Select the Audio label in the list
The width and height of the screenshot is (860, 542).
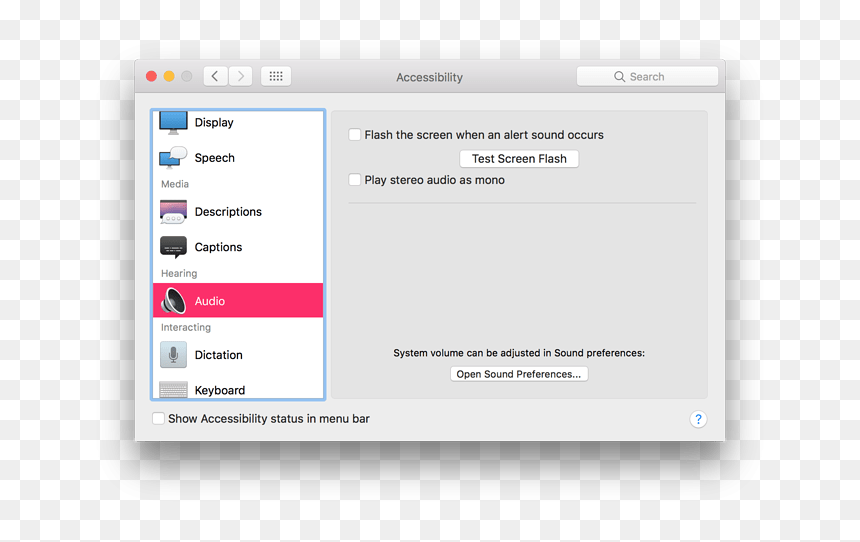pos(210,301)
